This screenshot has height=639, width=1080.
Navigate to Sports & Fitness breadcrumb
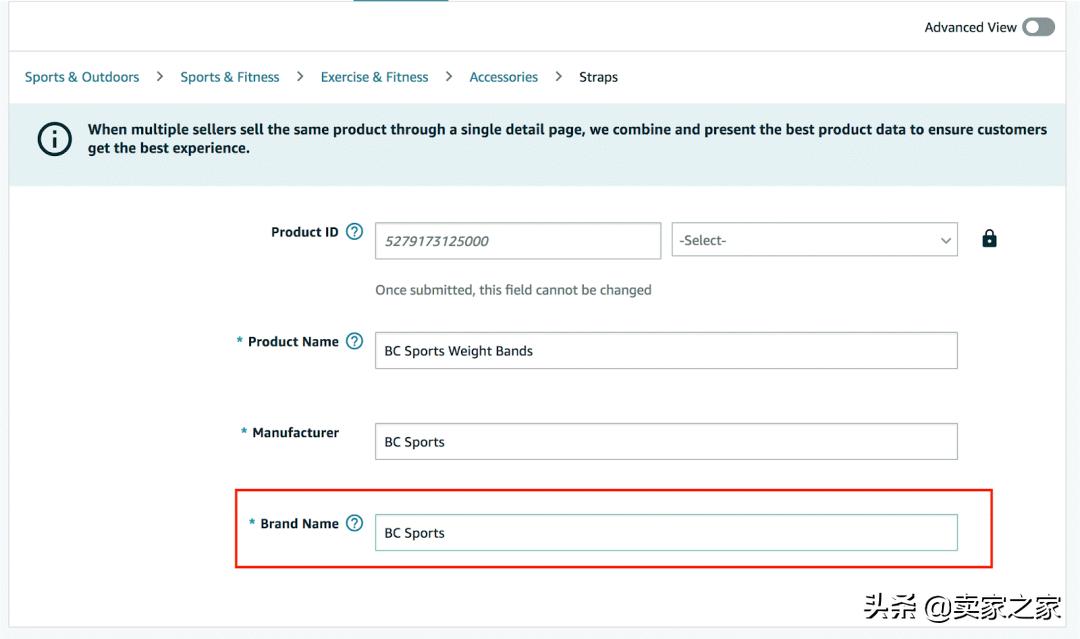(x=230, y=77)
